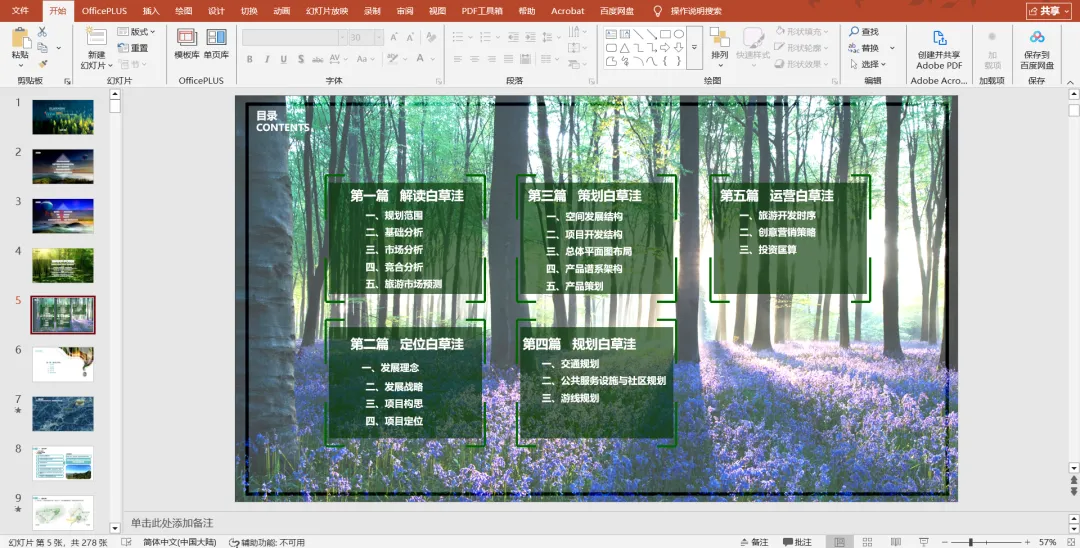Toggle the 批注 comments button
1080x548 pixels.
point(797,542)
